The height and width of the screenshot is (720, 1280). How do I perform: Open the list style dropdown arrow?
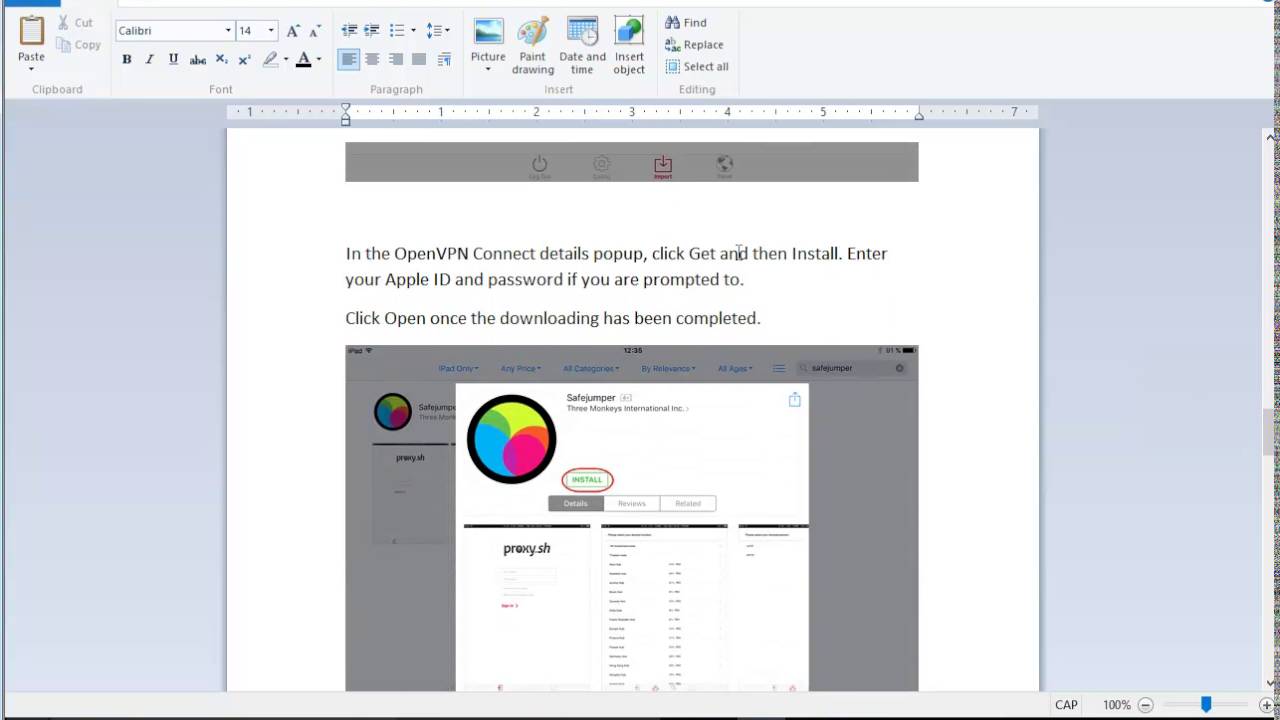413,31
